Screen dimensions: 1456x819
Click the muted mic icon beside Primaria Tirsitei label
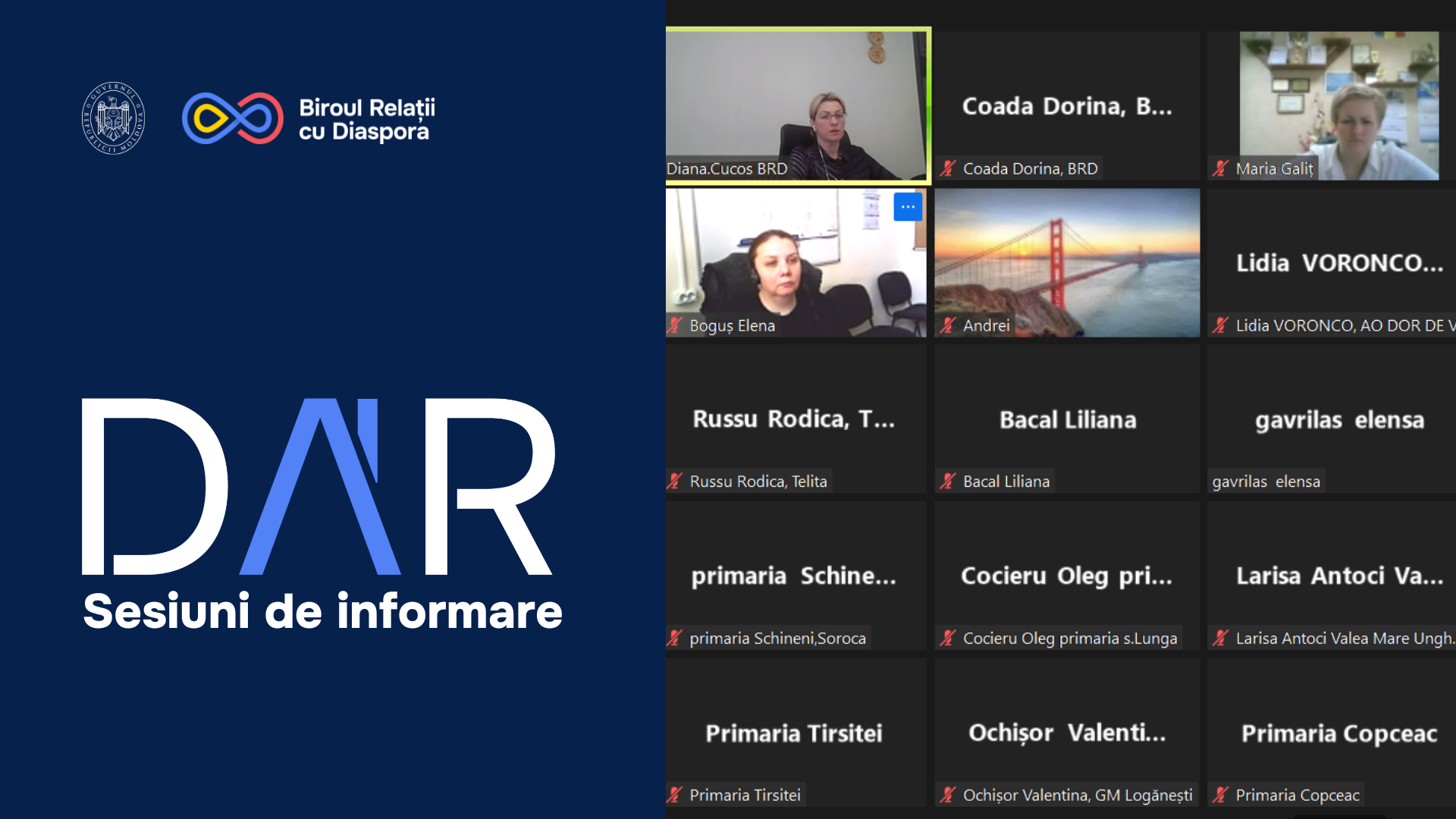coord(675,795)
